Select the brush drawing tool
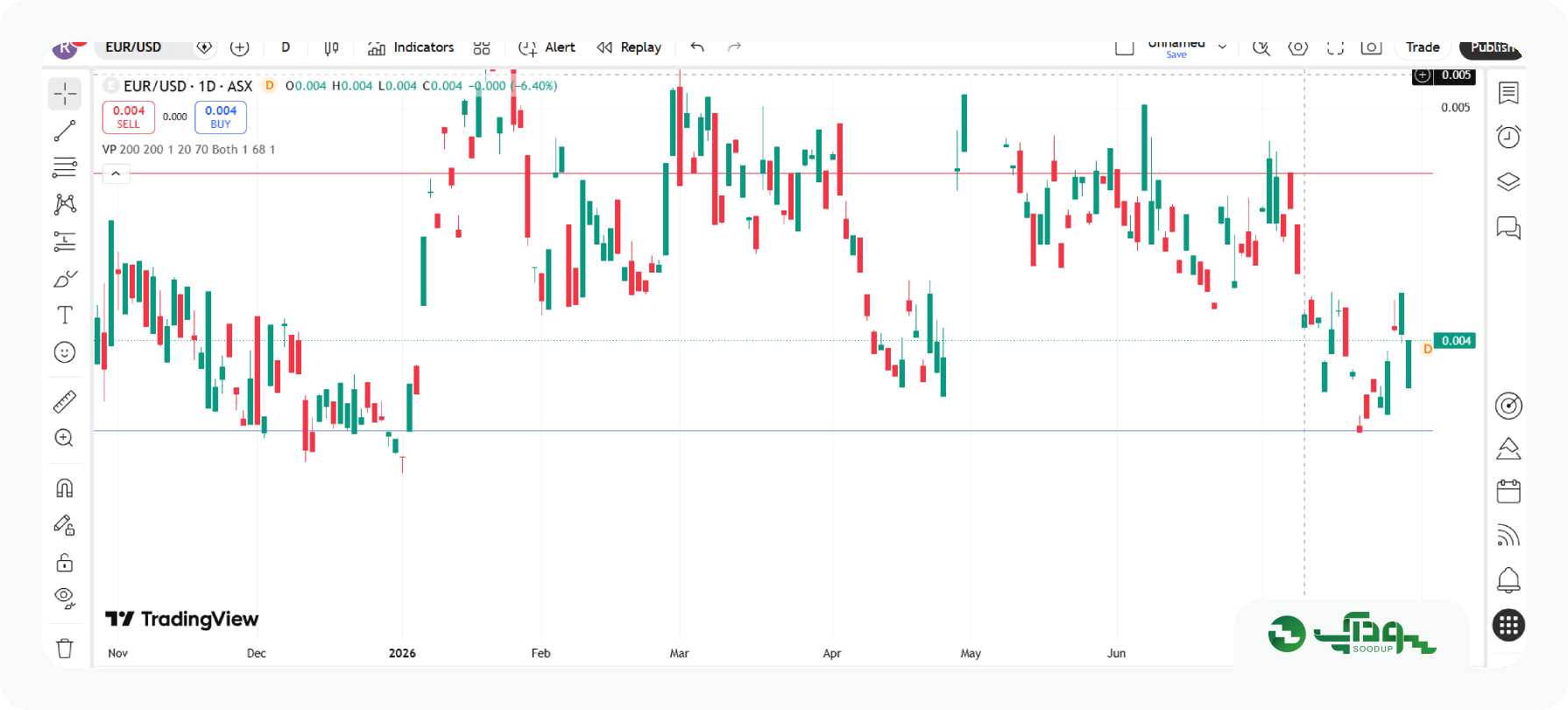The image size is (1568, 710). tap(65, 279)
